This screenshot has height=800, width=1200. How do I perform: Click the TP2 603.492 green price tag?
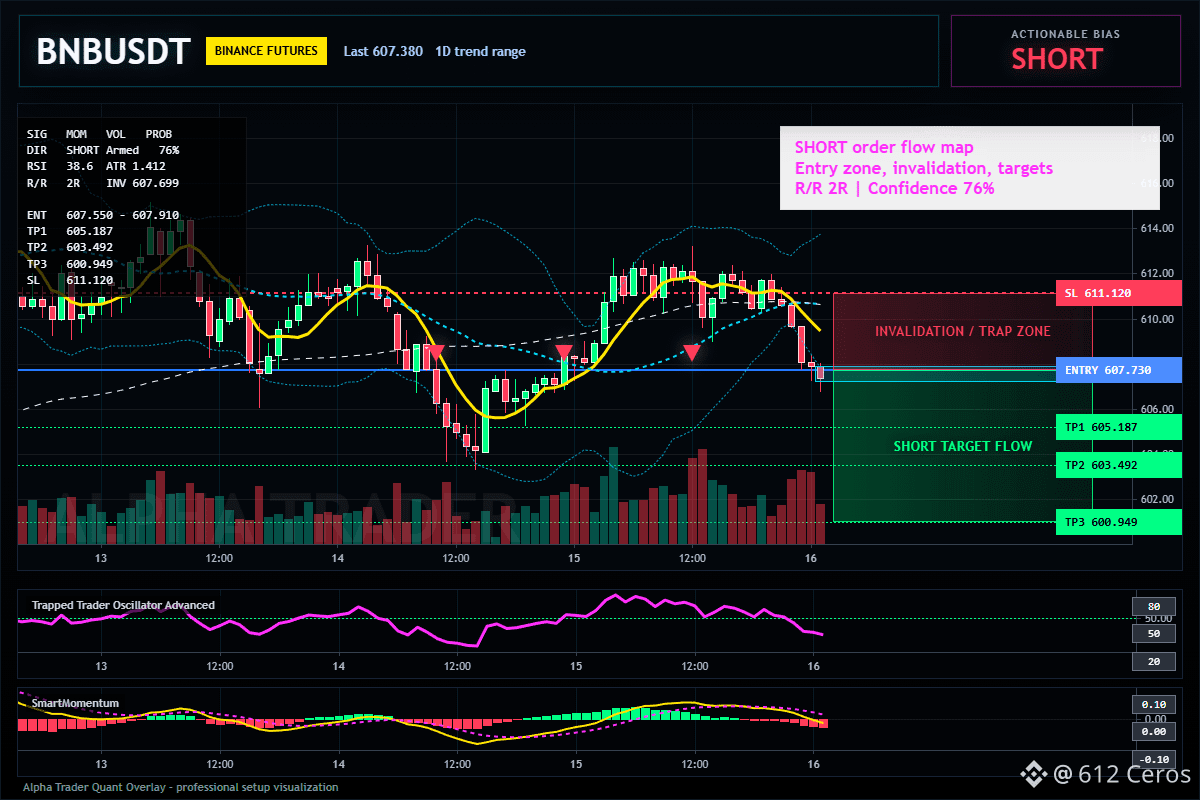1118,465
